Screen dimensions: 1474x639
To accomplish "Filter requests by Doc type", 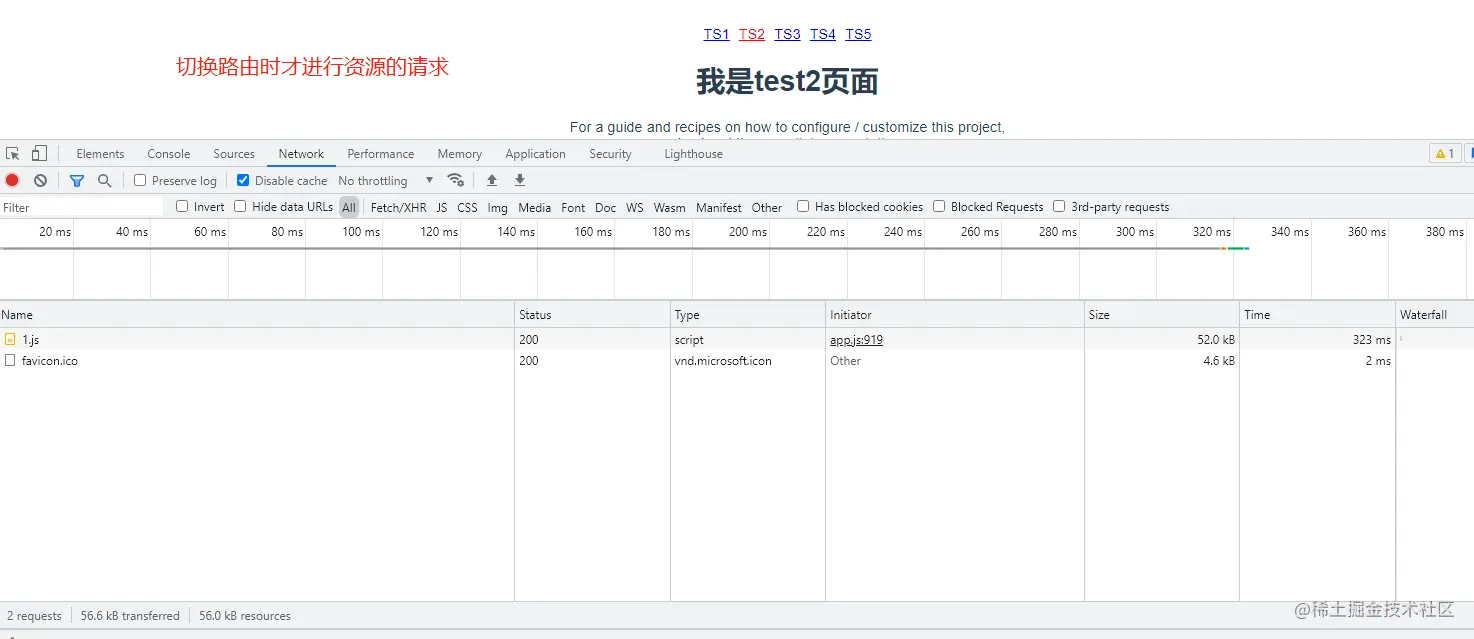I will click(606, 208).
